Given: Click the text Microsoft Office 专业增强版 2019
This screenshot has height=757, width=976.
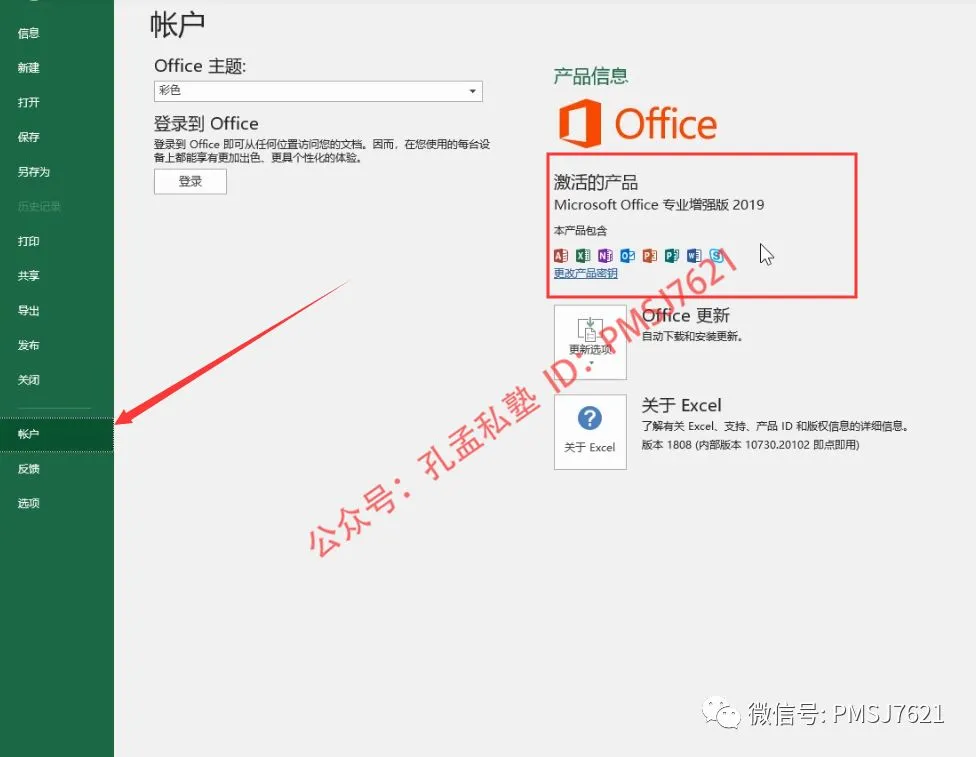Looking at the screenshot, I should coord(659,205).
